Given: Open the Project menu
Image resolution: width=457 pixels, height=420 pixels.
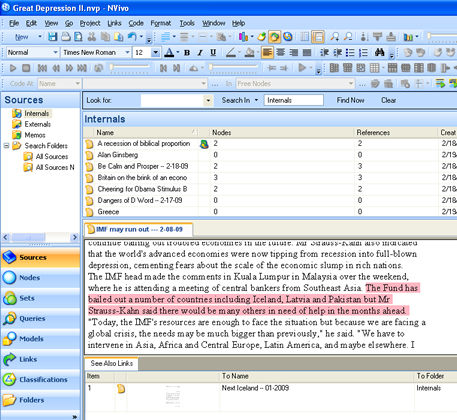Looking at the screenshot, I should coord(90,23).
